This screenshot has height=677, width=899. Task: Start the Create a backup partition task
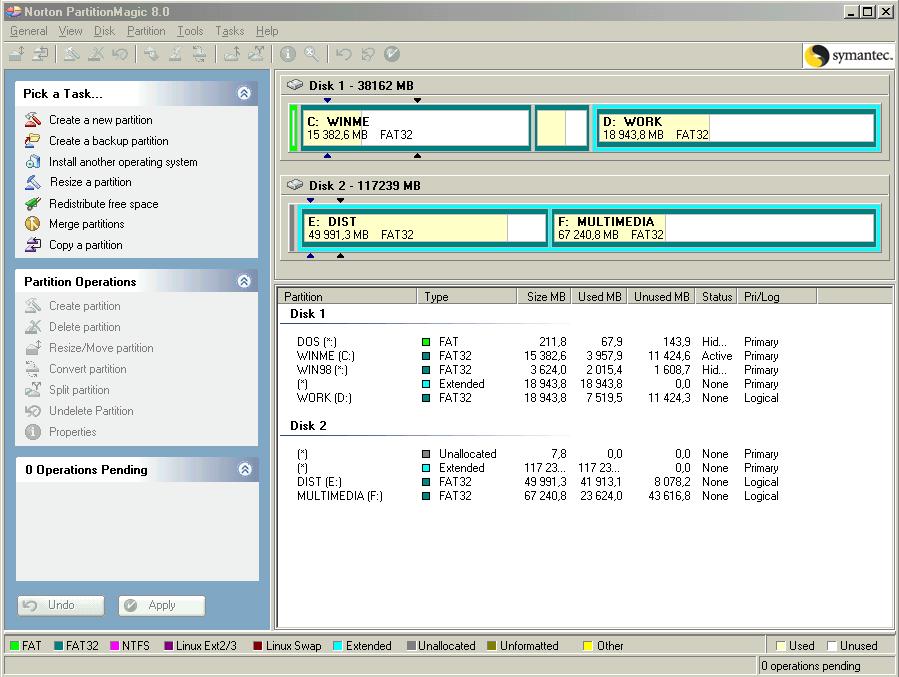[108, 140]
